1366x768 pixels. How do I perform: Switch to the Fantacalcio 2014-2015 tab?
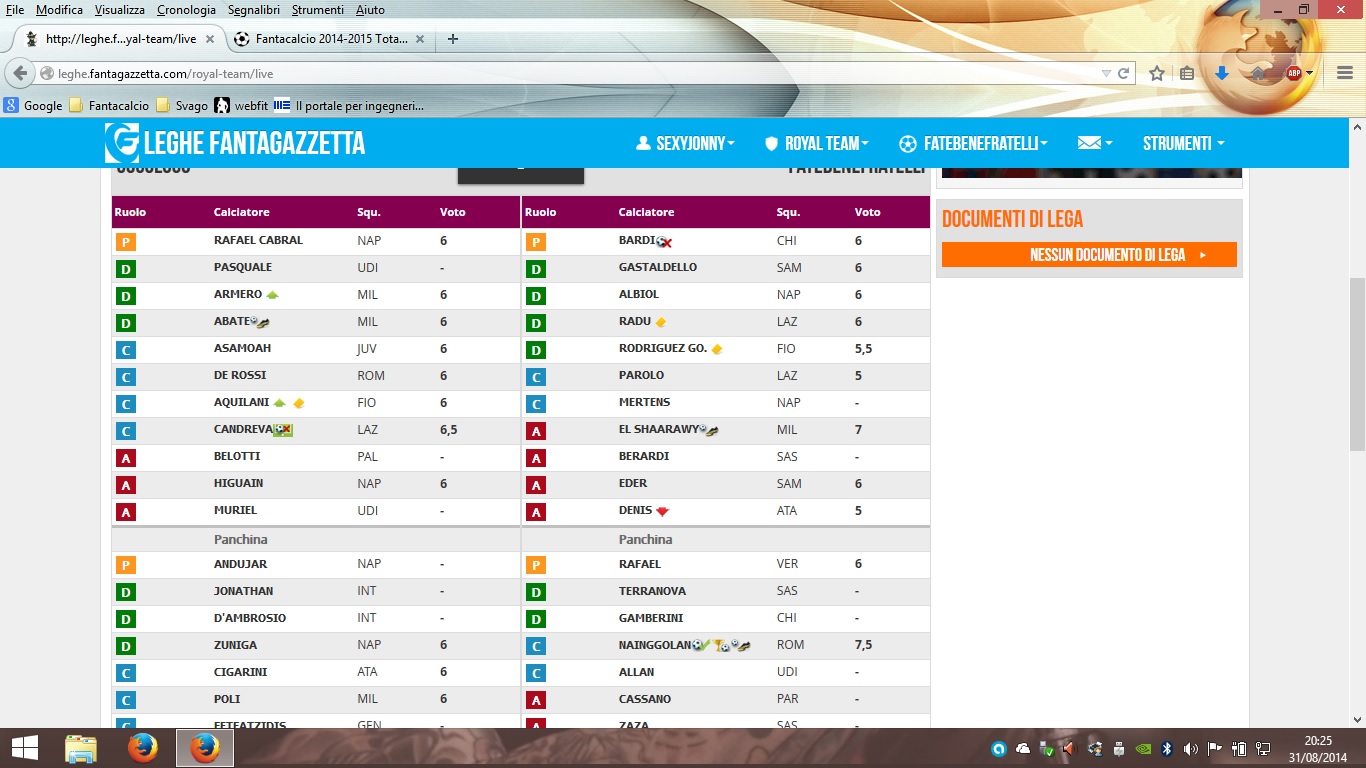[330, 39]
